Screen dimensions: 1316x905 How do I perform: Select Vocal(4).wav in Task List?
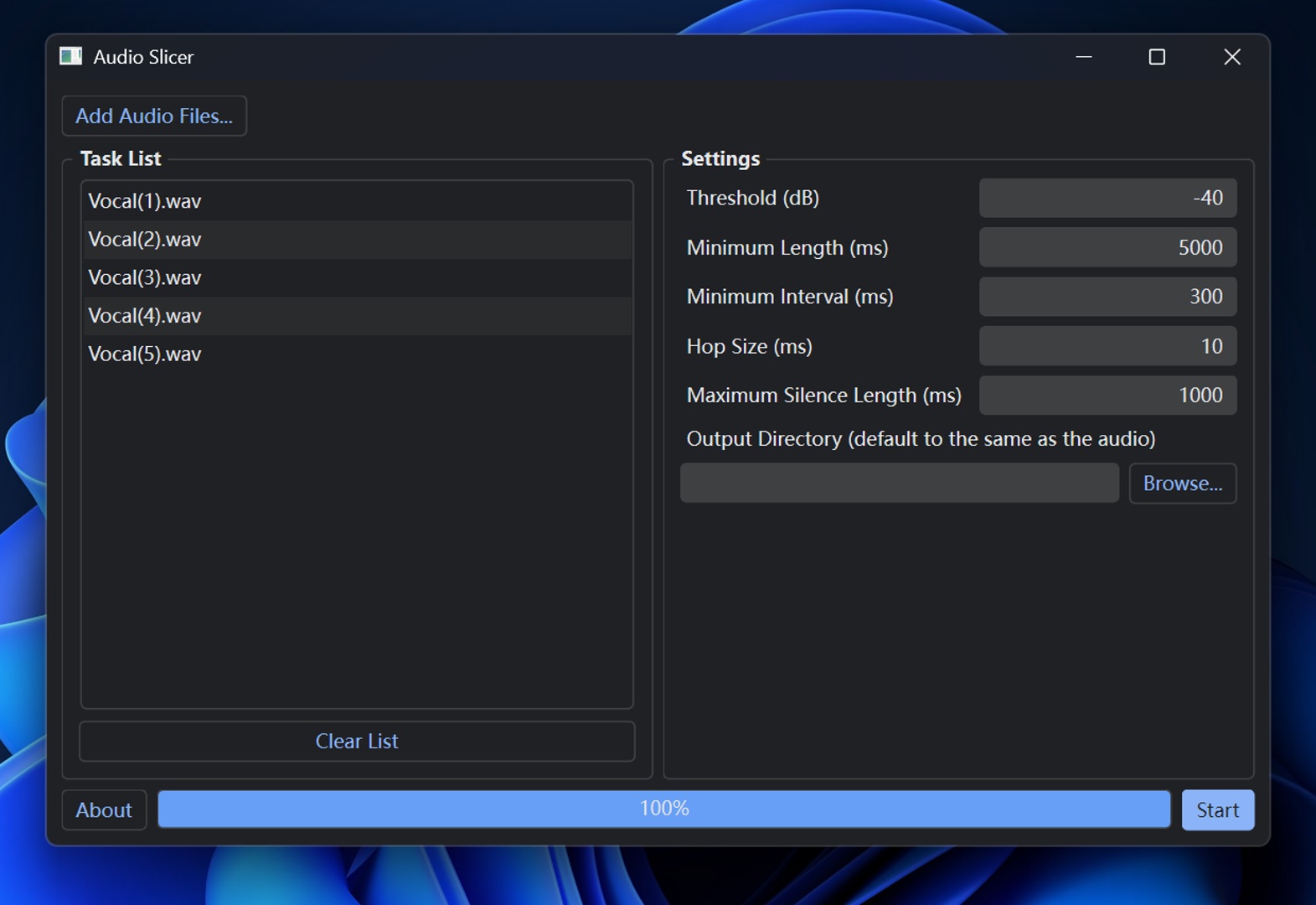pyautogui.click(x=357, y=316)
